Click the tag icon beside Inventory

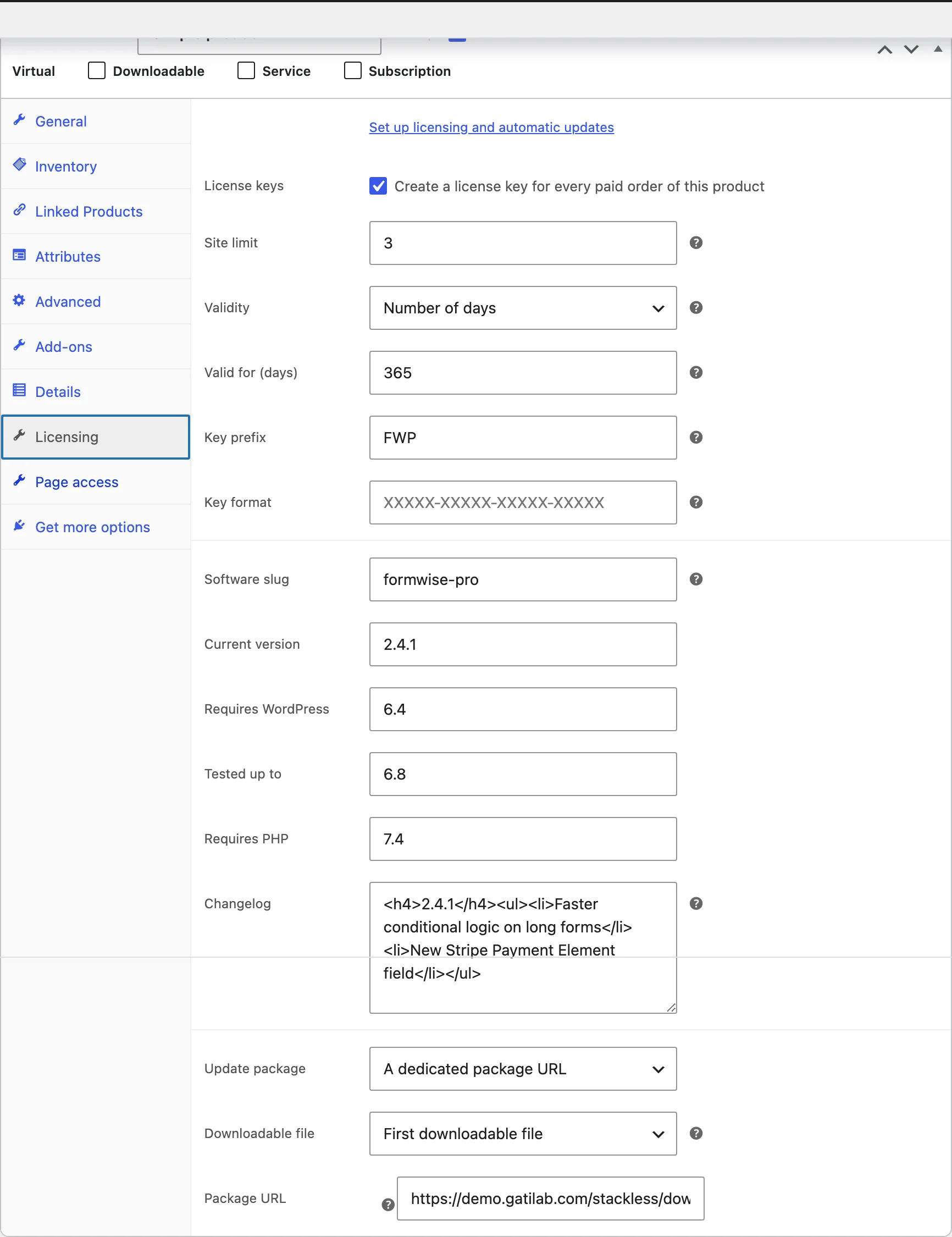[x=19, y=165]
